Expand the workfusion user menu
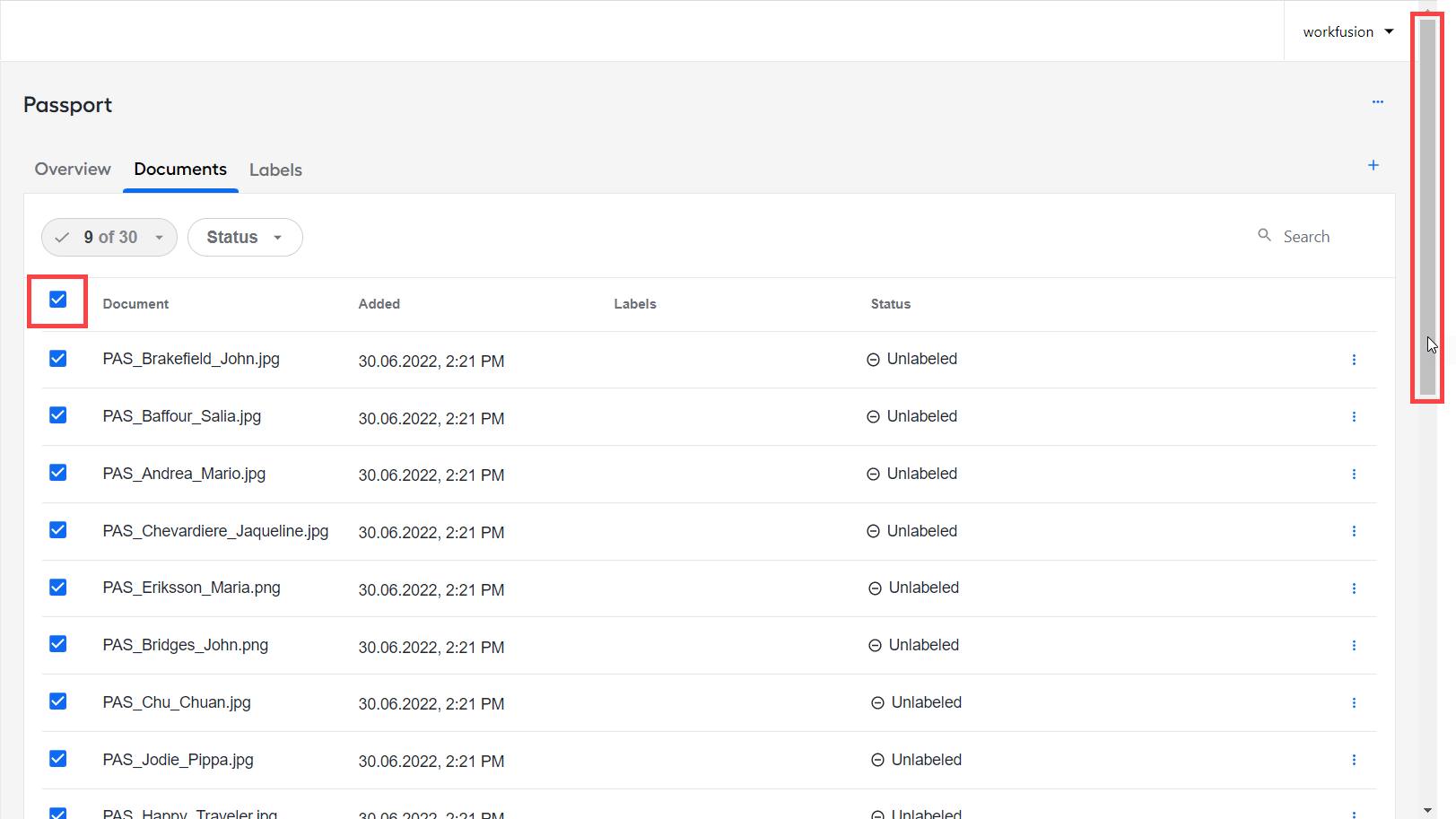Viewport: 1456px width, 819px height. coord(1347,31)
